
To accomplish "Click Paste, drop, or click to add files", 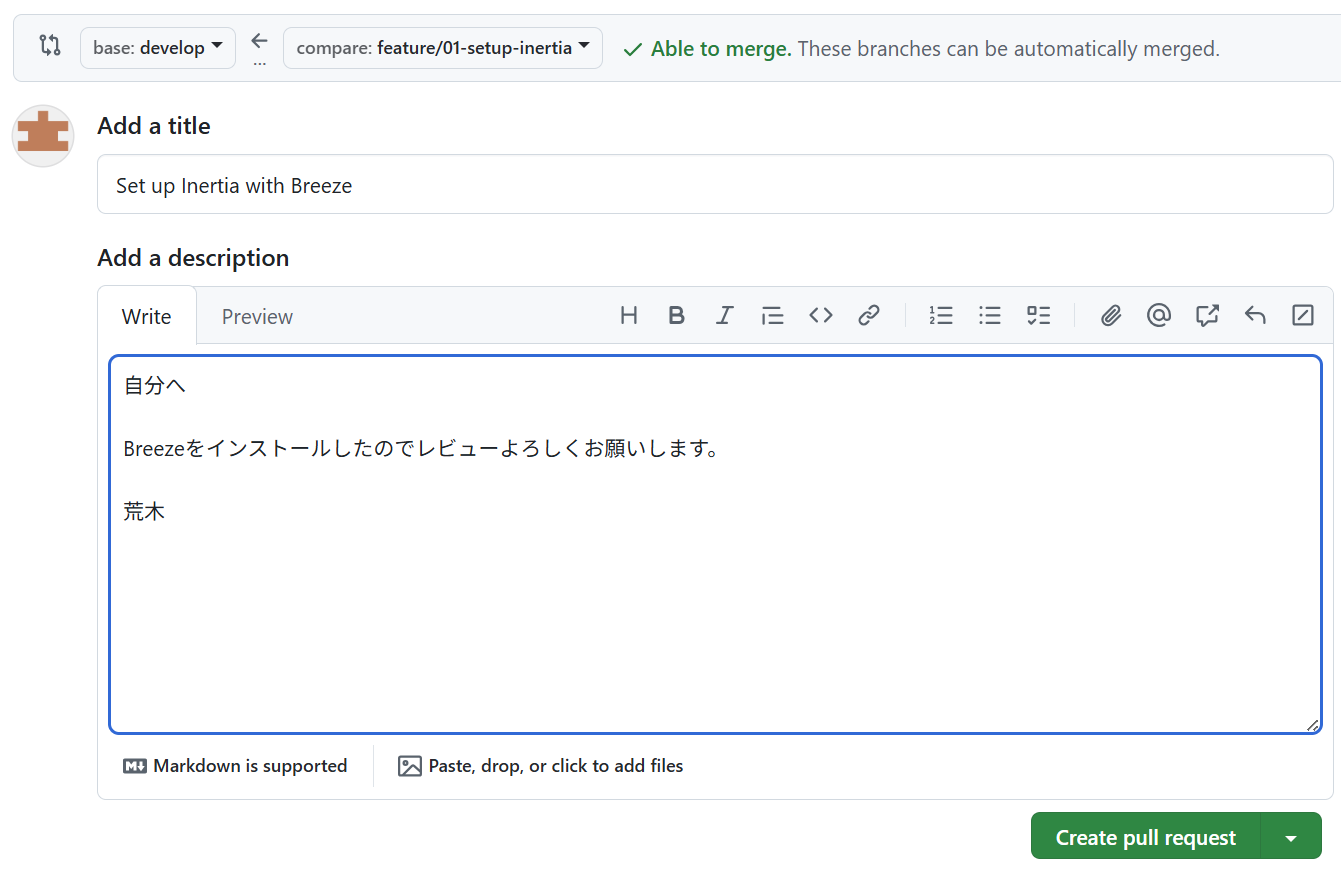I will coord(541,766).
